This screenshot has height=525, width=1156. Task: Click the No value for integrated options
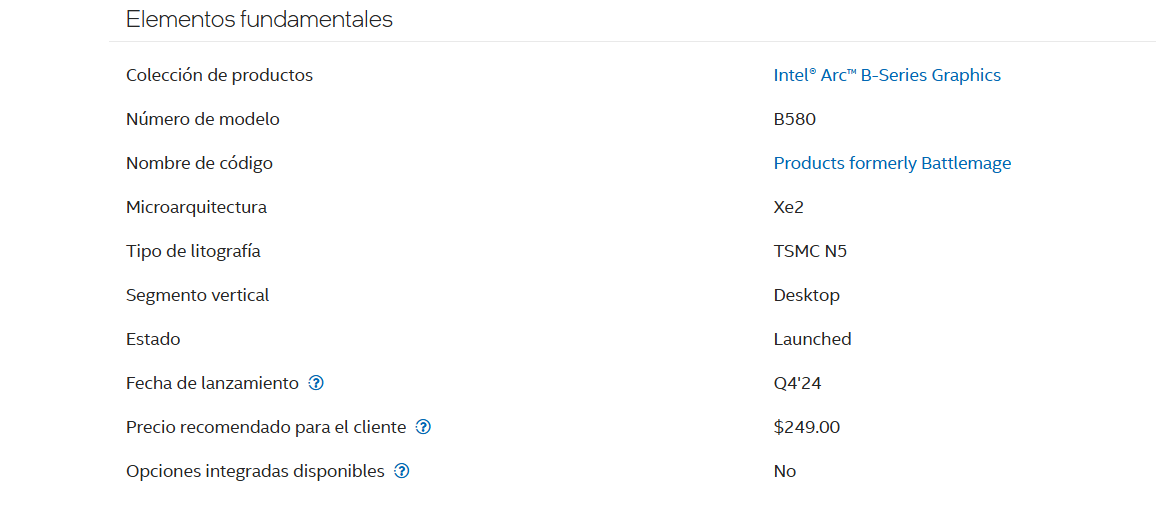click(x=784, y=471)
